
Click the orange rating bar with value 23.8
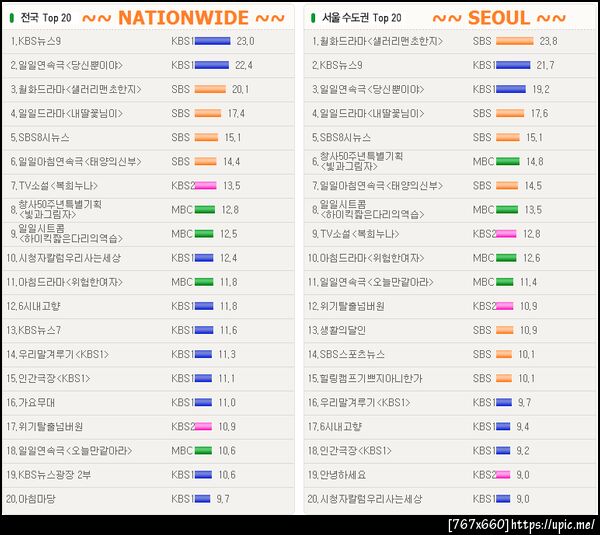click(515, 41)
